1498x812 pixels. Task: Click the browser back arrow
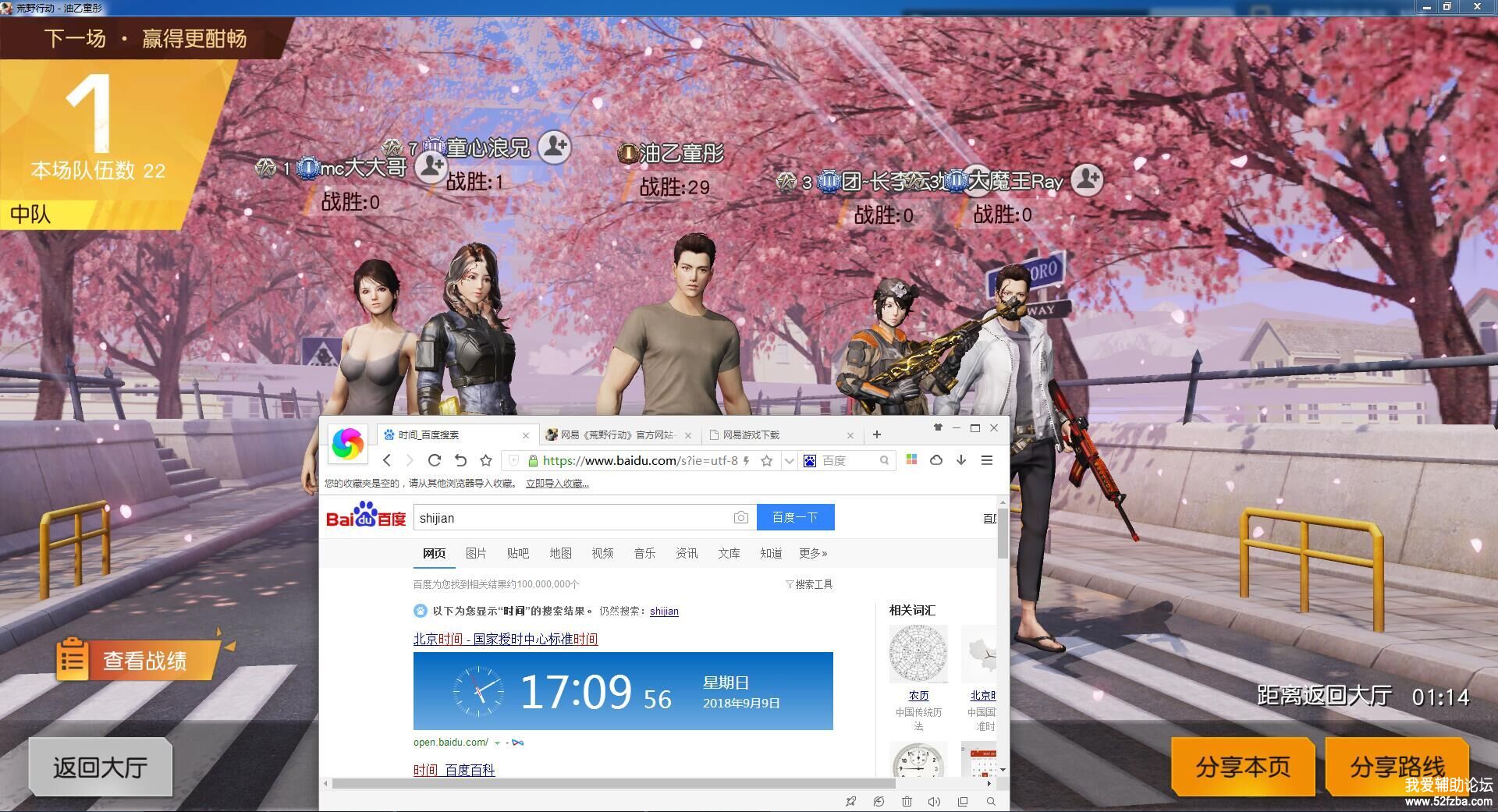coord(387,460)
